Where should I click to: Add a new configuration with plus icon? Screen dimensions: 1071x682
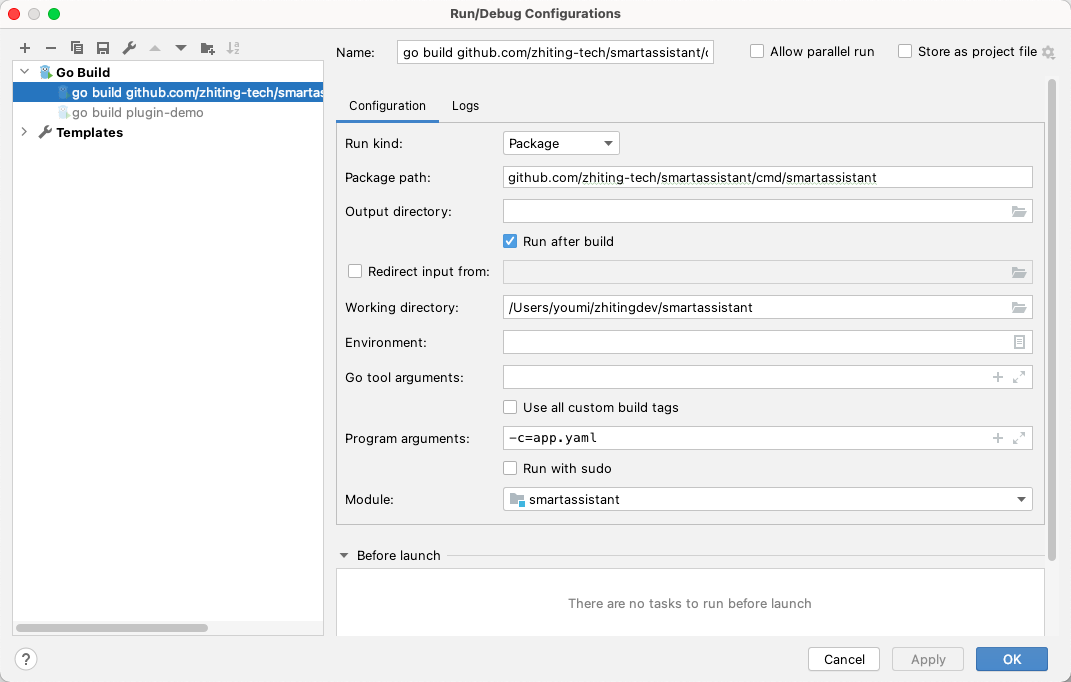pyautogui.click(x=25, y=48)
